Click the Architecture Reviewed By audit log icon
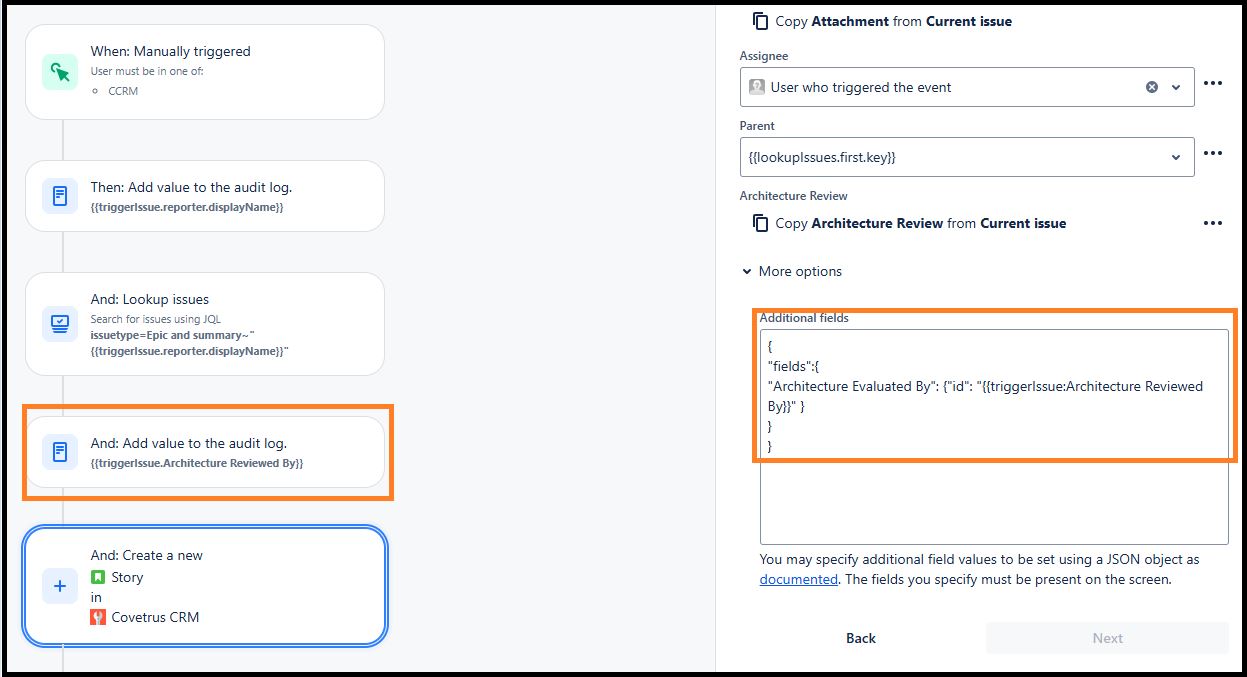Screen dimensions: 1247x677 (60, 452)
